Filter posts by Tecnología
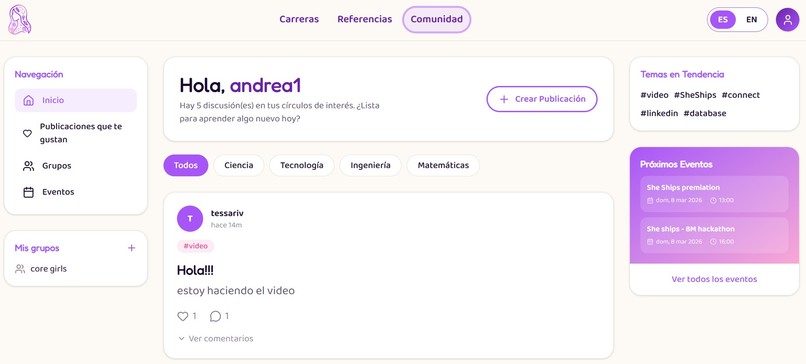The image size is (806, 364). [x=302, y=166]
